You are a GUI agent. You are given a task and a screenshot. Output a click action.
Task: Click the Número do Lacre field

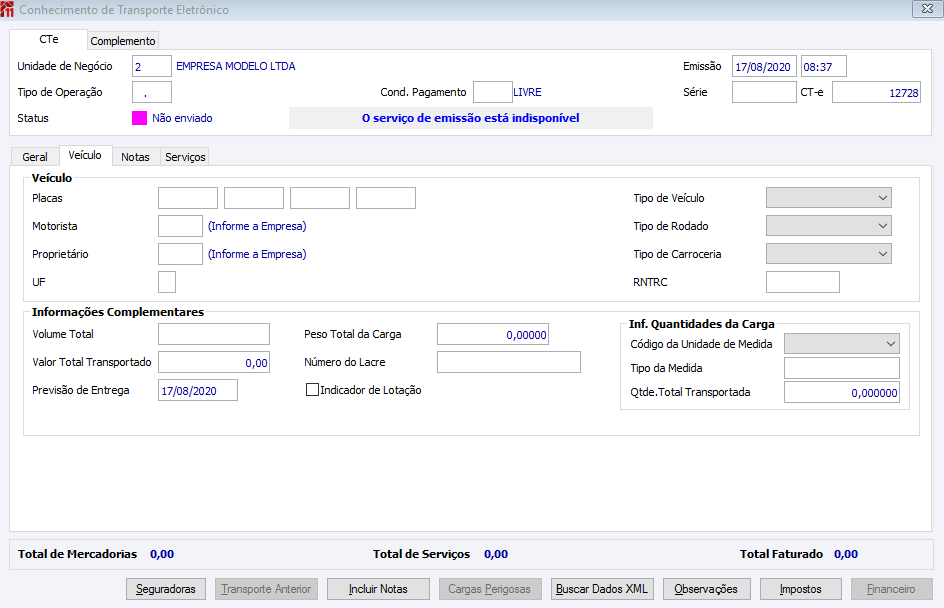pyautogui.click(x=509, y=362)
